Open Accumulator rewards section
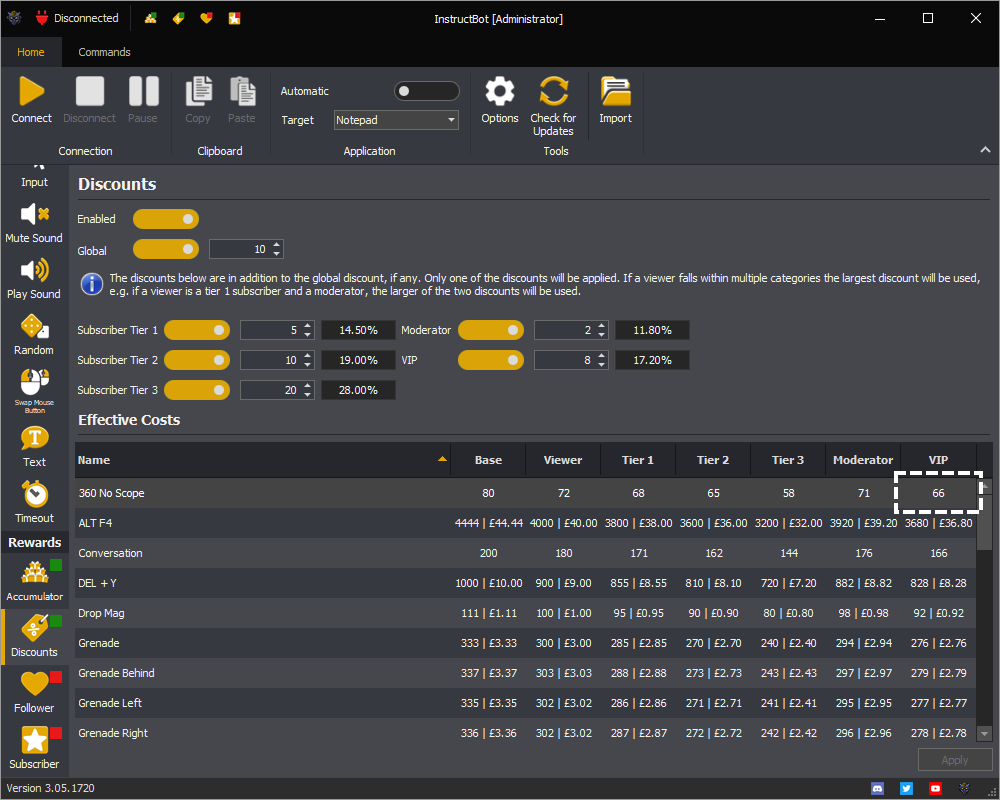 (34, 581)
